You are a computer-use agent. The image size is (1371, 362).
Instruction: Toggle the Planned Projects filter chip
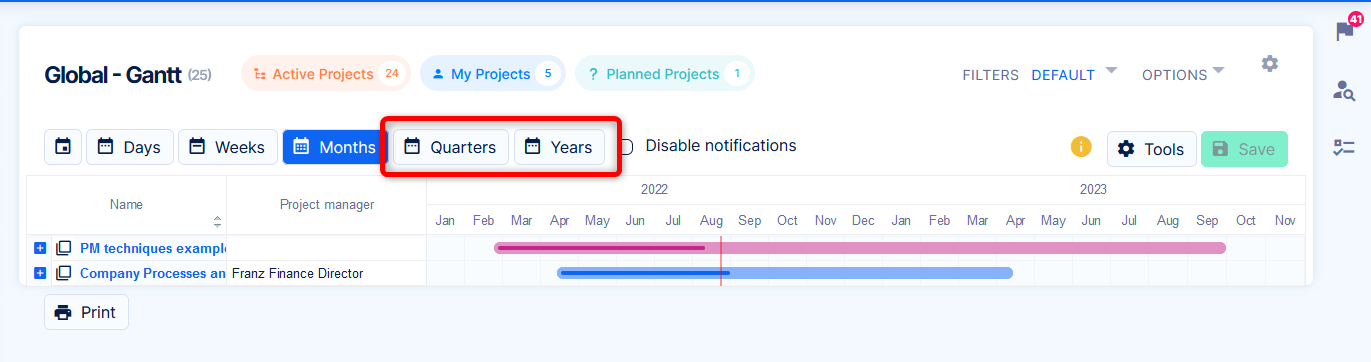coord(665,74)
